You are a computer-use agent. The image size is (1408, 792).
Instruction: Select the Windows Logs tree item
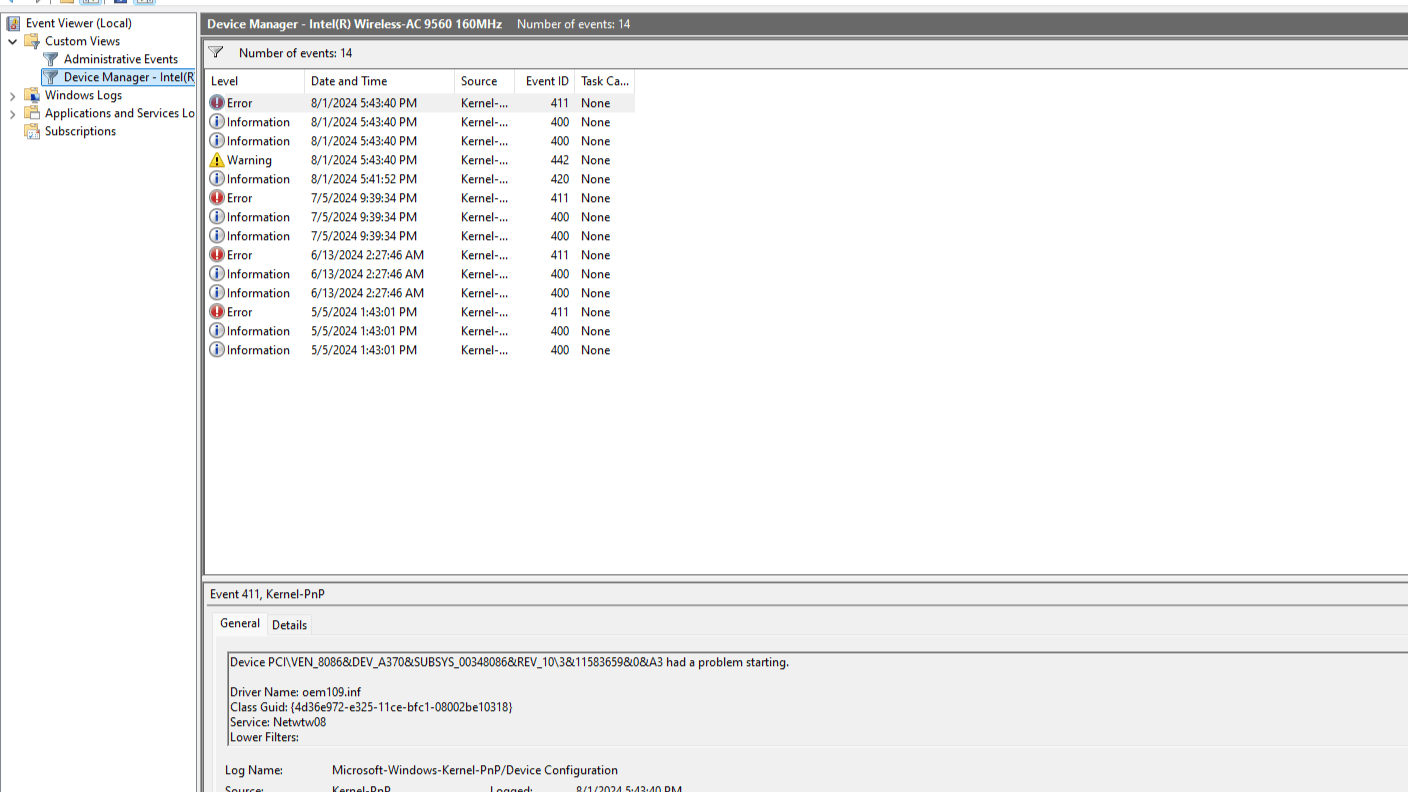(x=83, y=95)
